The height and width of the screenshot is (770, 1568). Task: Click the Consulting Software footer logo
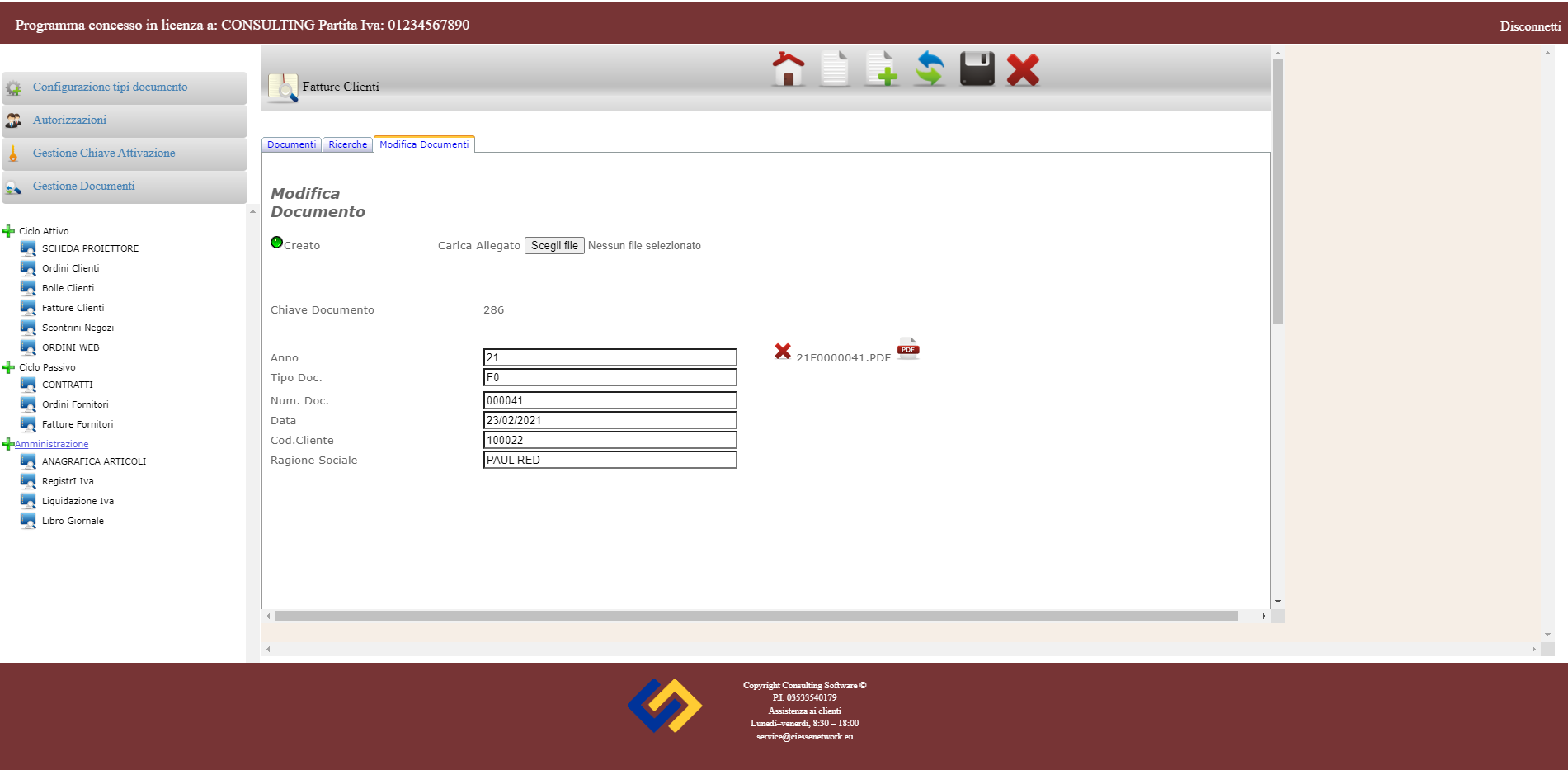pos(665,706)
